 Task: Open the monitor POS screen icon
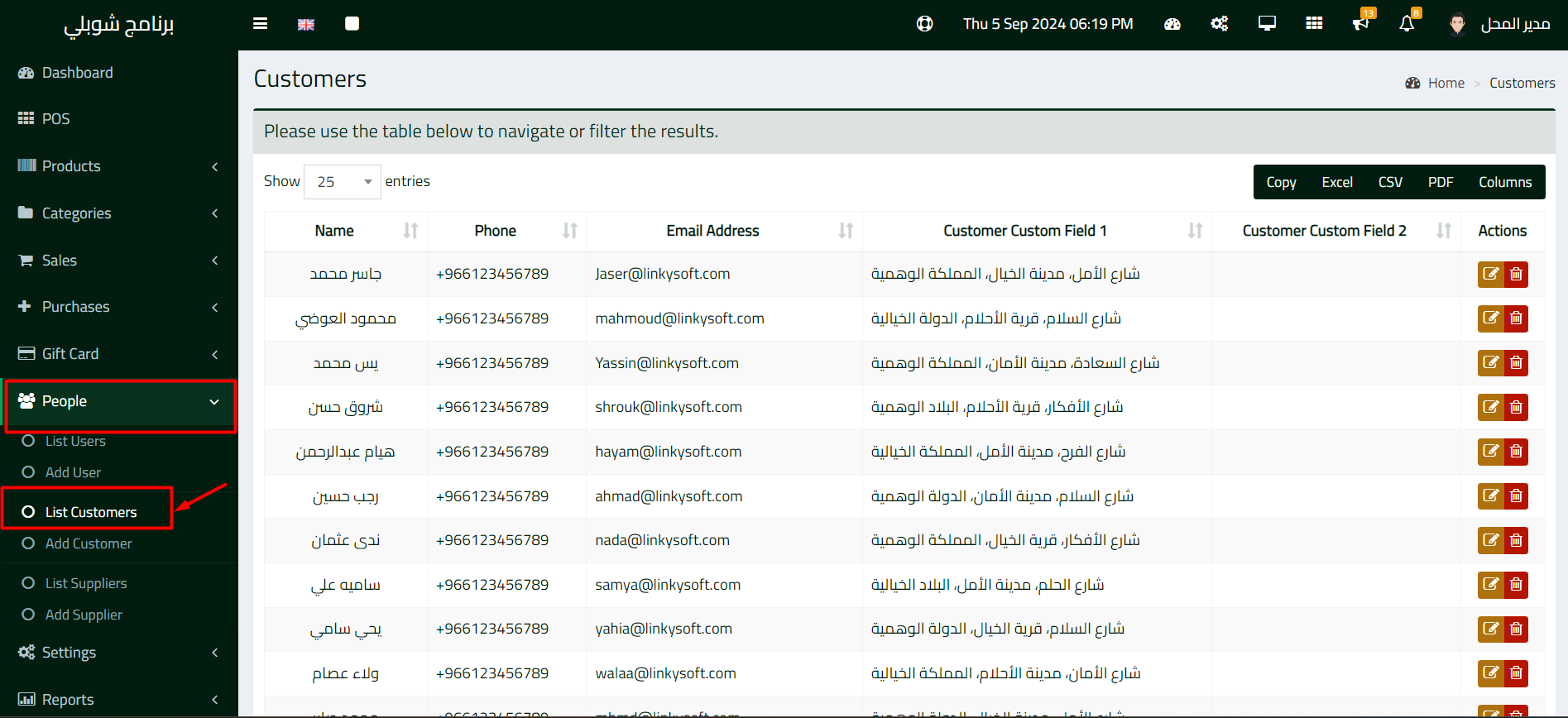click(x=1267, y=23)
